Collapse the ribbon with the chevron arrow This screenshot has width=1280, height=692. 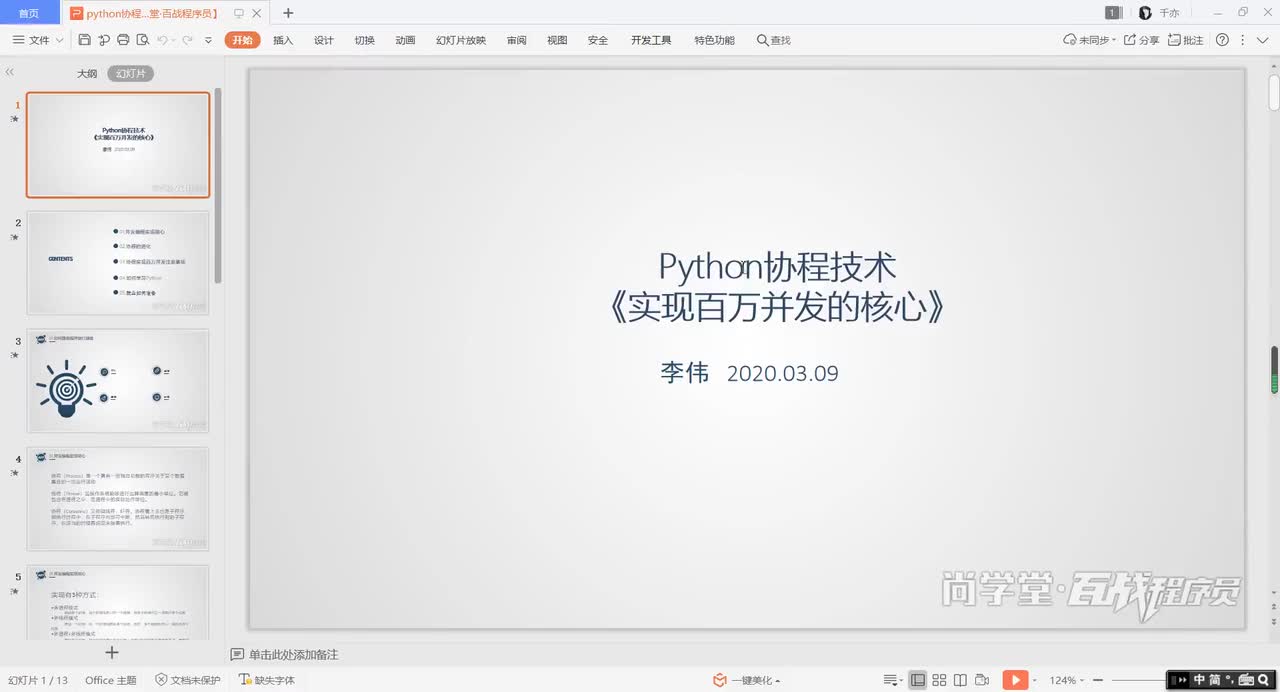tap(1262, 40)
